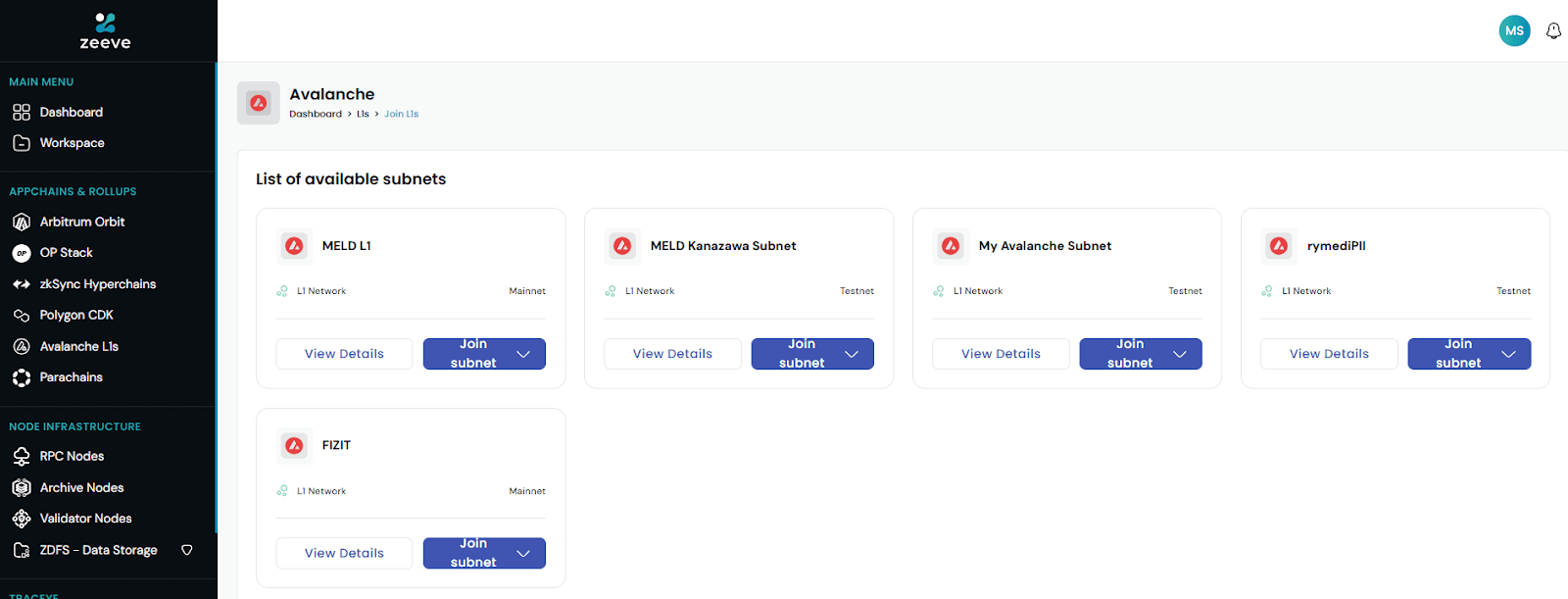Click the MELD Kanazawa Subnet logo

point(622,246)
